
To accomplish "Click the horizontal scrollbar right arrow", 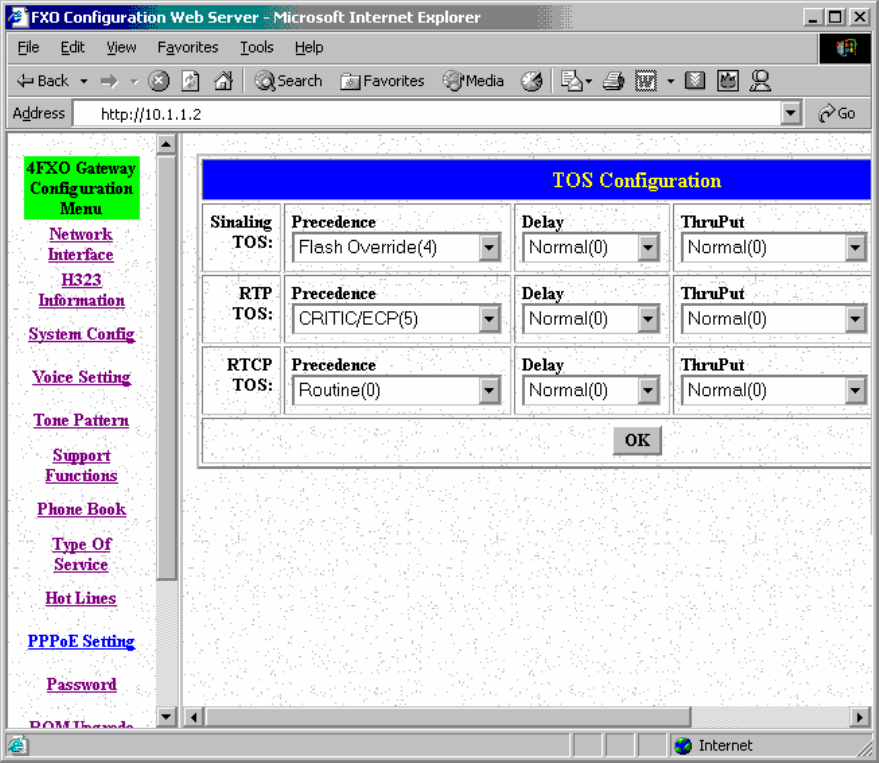I will [860, 717].
